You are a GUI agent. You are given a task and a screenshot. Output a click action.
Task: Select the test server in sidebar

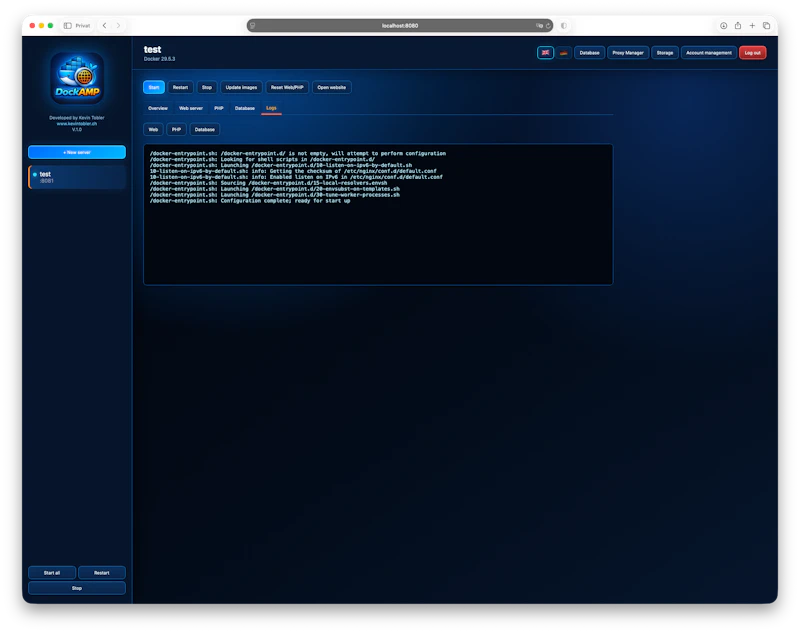tap(77, 177)
